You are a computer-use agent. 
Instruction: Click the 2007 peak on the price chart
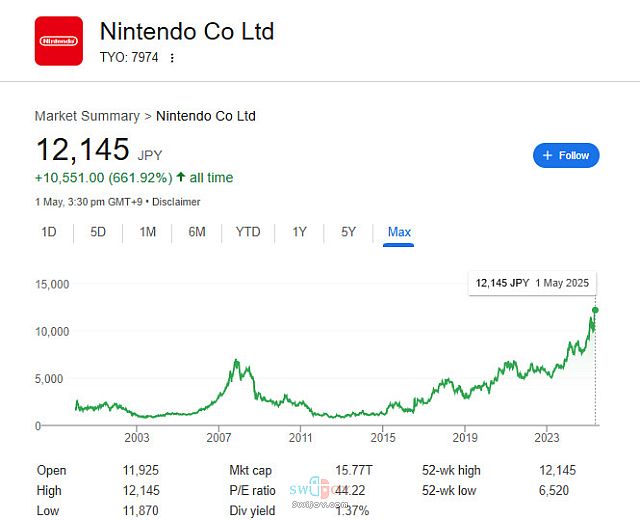point(236,361)
